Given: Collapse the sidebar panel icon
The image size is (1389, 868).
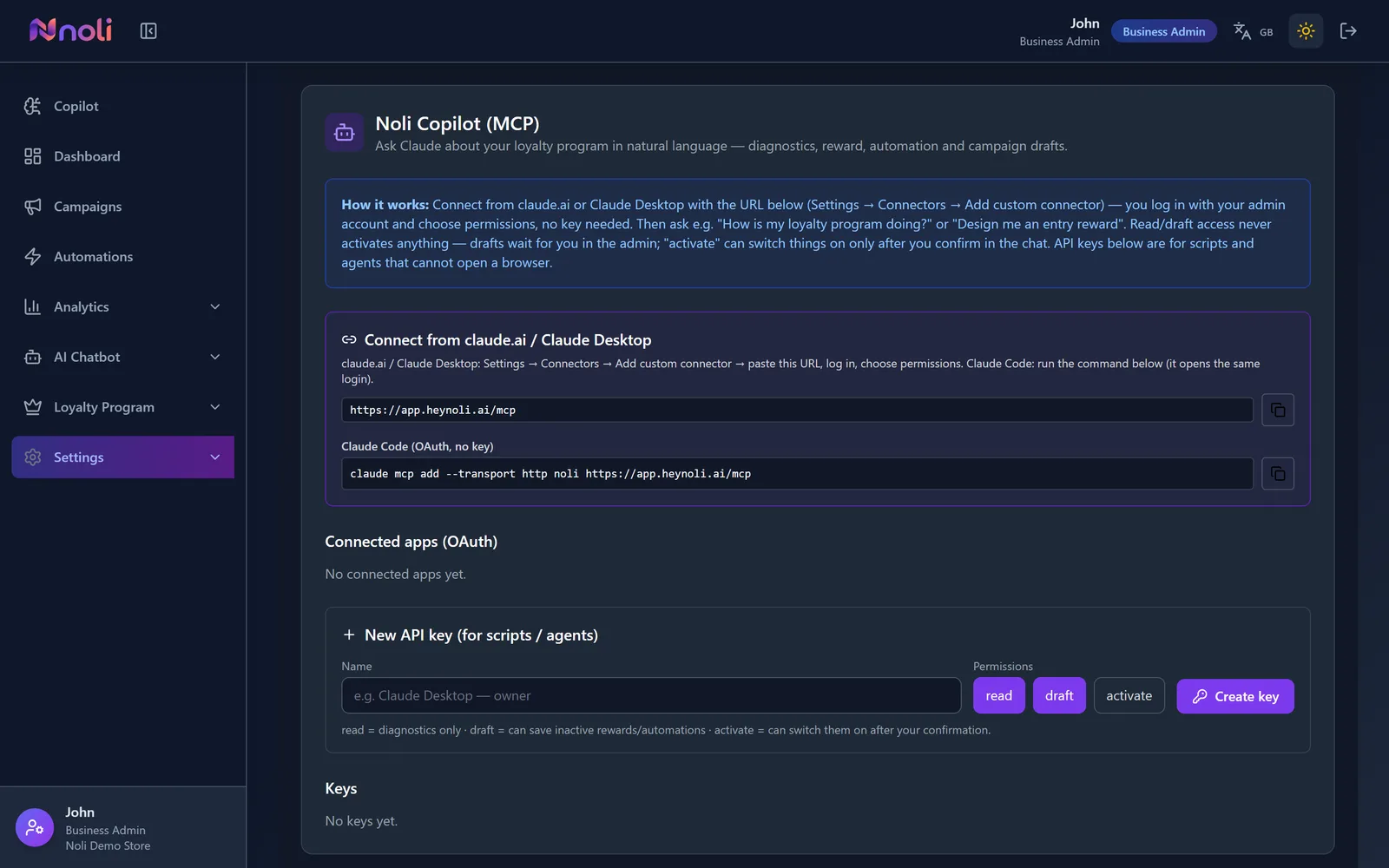Looking at the screenshot, I should pos(148,31).
